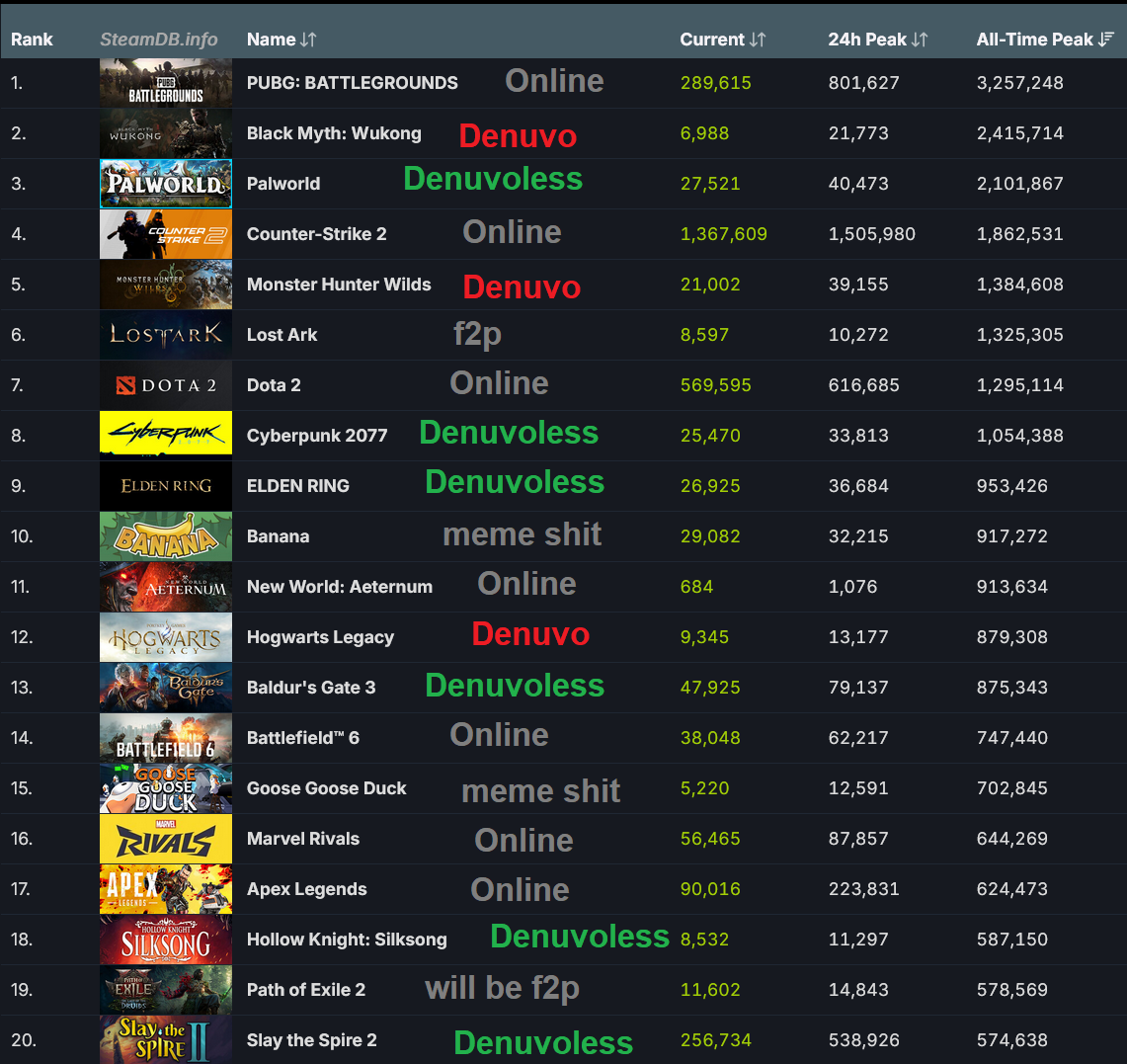The height and width of the screenshot is (1064, 1127).
Task: Select current players value 684
Action: coord(697,587)
